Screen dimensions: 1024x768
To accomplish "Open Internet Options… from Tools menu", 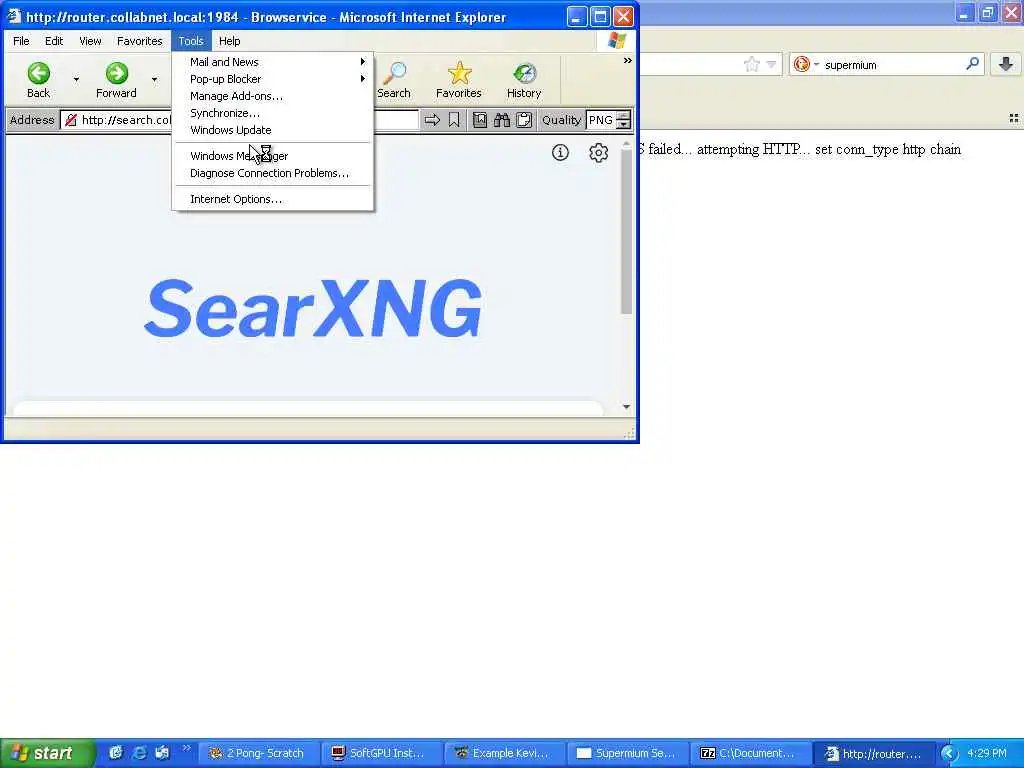I will click(273, 199).
